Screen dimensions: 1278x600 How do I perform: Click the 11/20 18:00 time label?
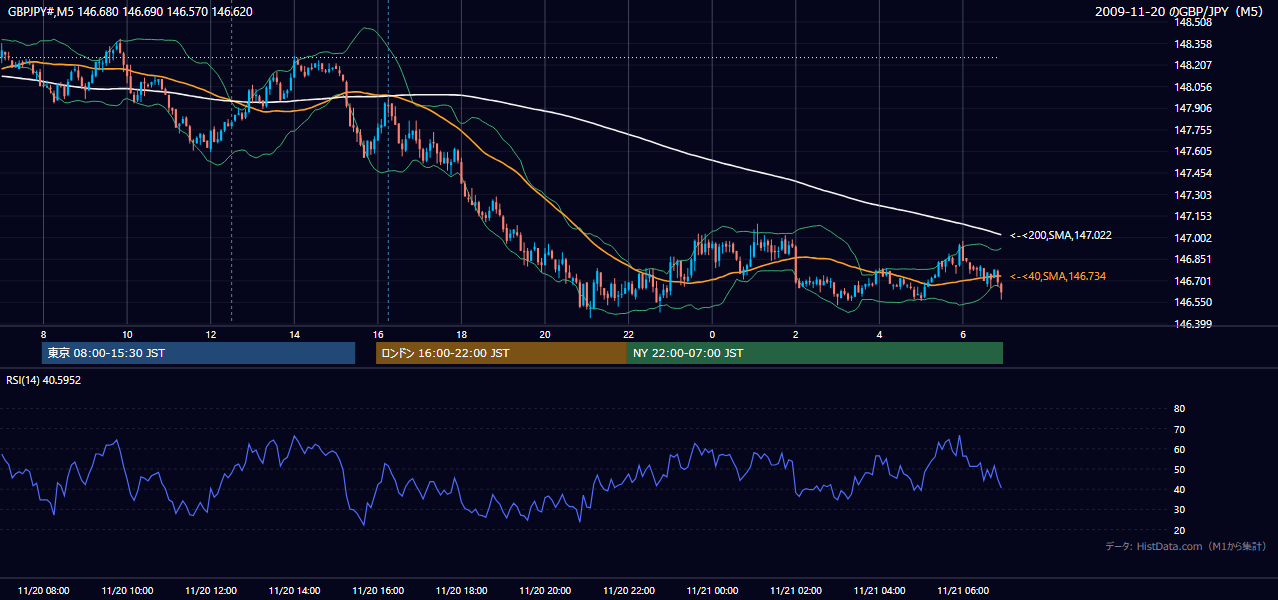461,591
